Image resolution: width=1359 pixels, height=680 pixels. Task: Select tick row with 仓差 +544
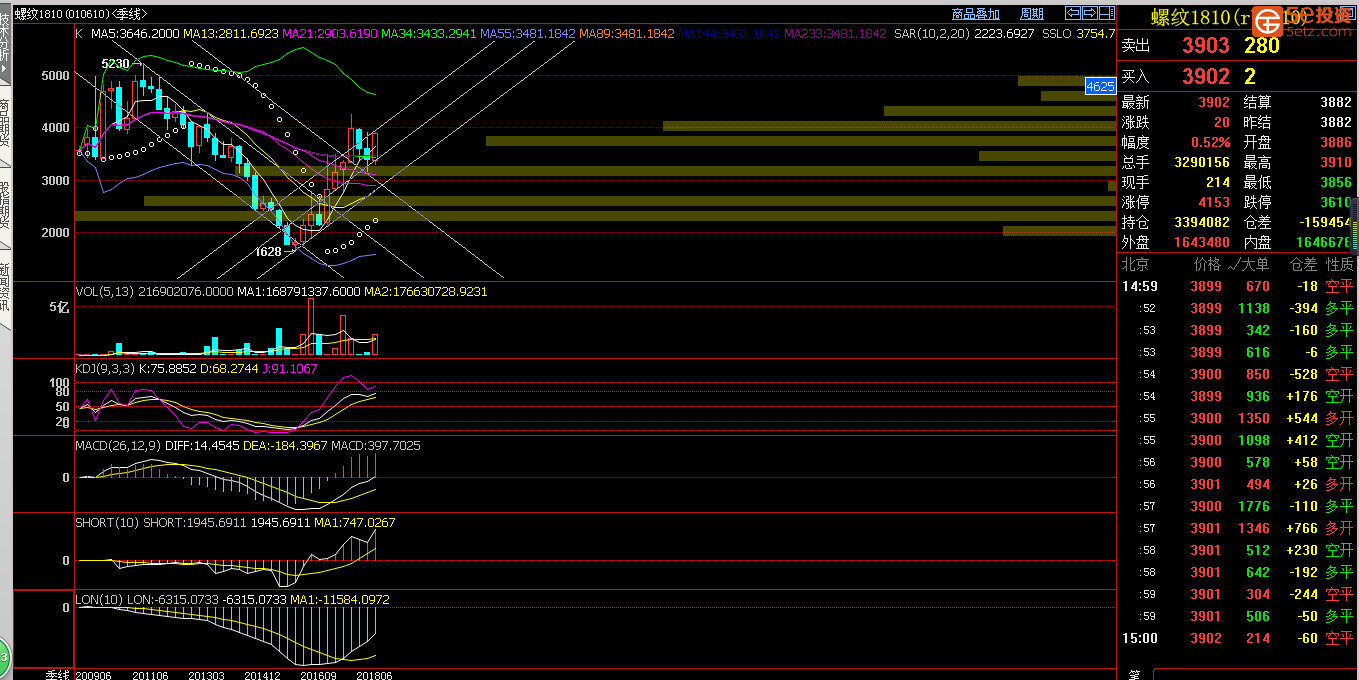click(1237, 418)
